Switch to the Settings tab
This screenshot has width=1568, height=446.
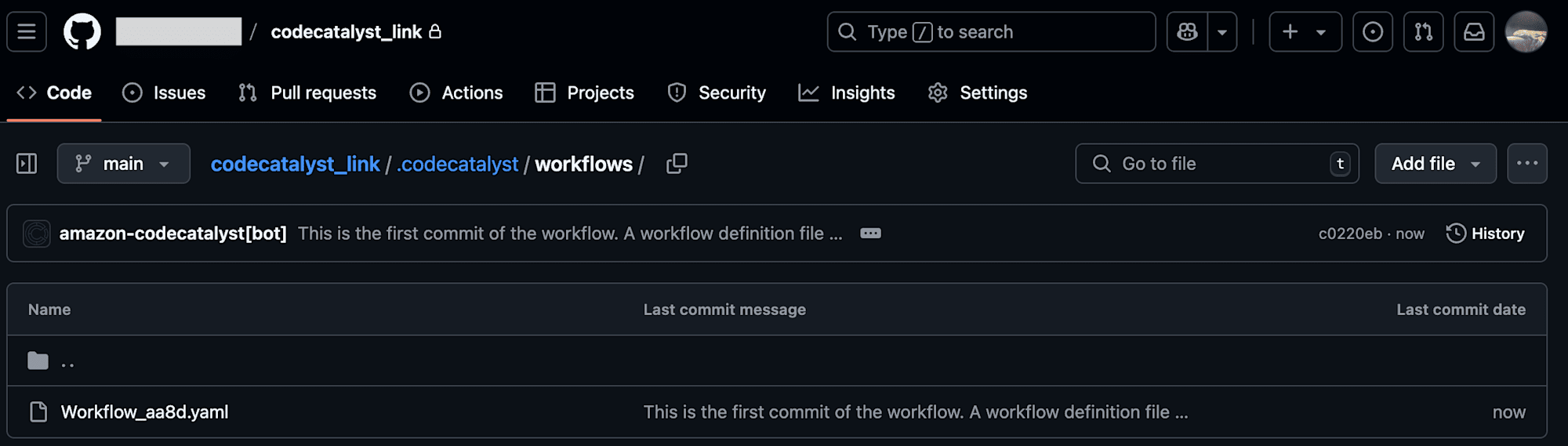point(978,92)
